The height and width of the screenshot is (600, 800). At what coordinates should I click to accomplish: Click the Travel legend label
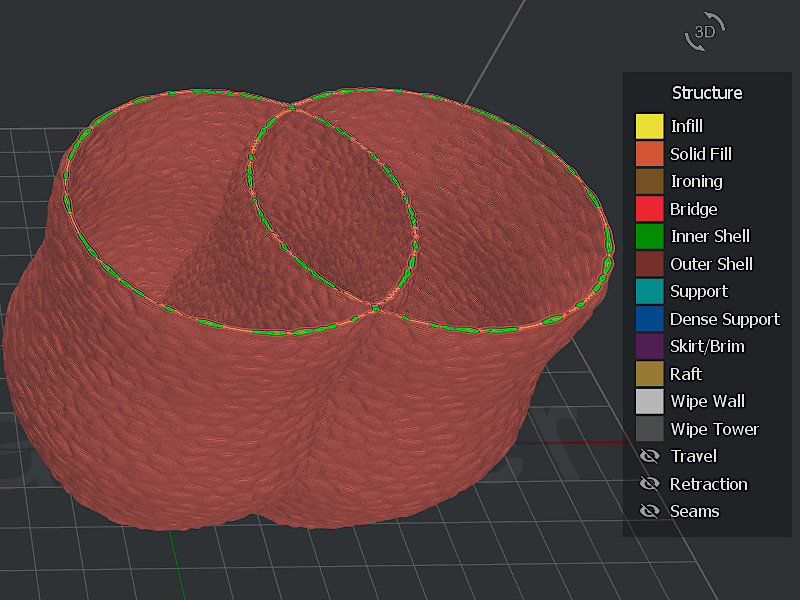pos(694,456)
